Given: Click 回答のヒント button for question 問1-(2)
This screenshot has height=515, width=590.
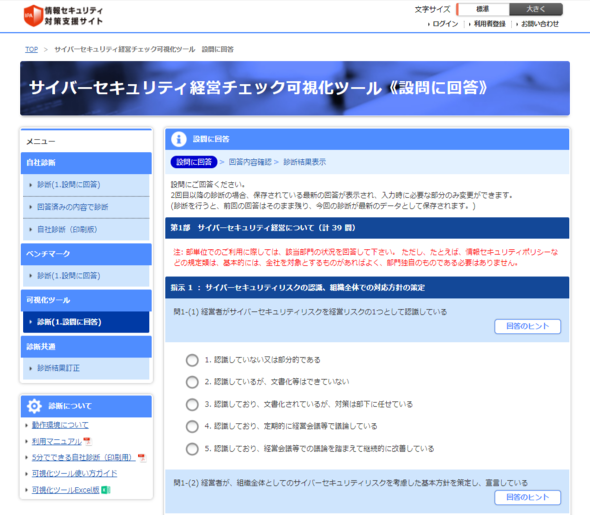Looking at the screenshot, I should [528, 497].
